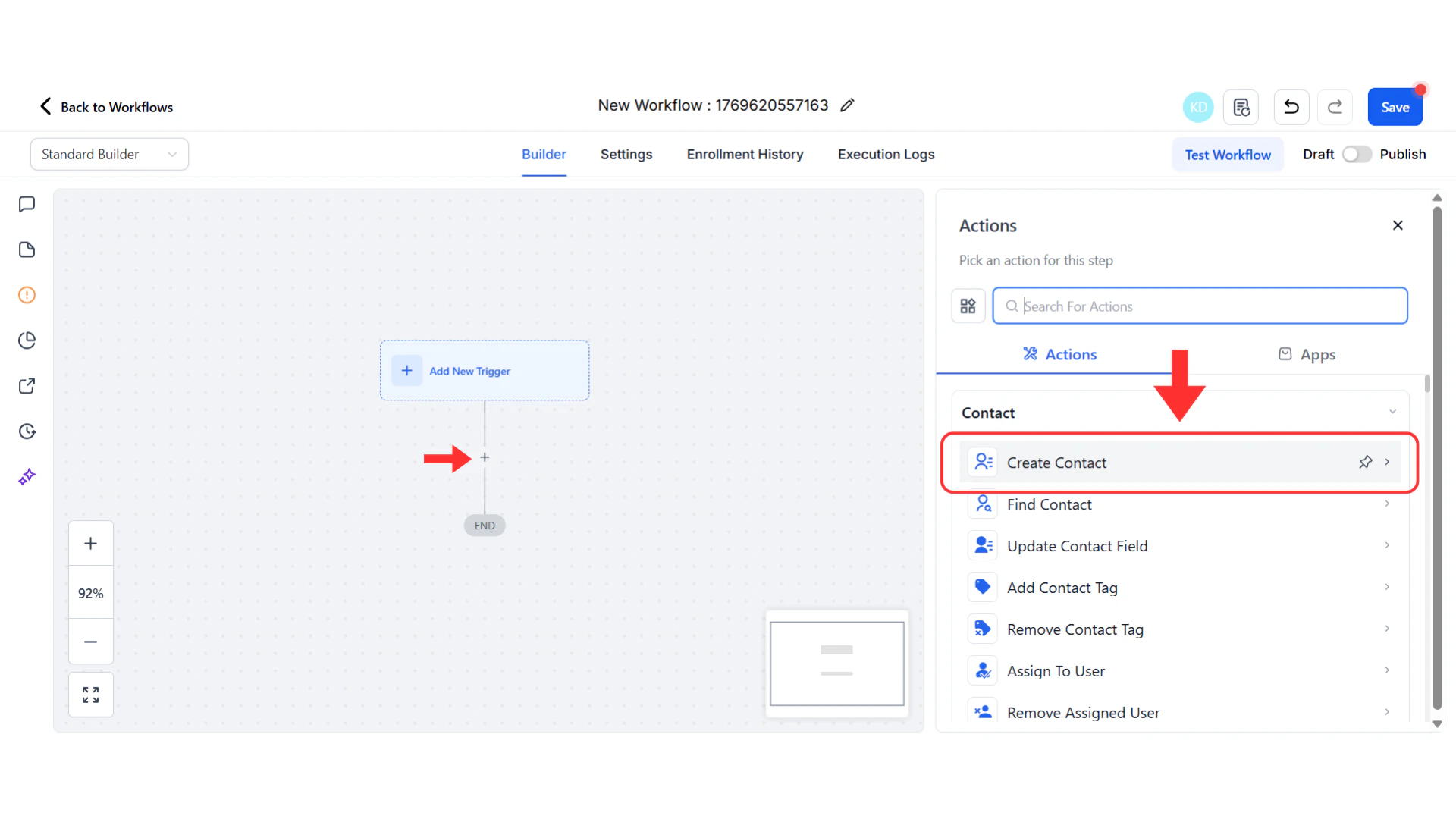Image resolution: width=1456 pixels, height=819 pixels.
Task: Open the Execution Logs tab
Action: tap(886, 154)
